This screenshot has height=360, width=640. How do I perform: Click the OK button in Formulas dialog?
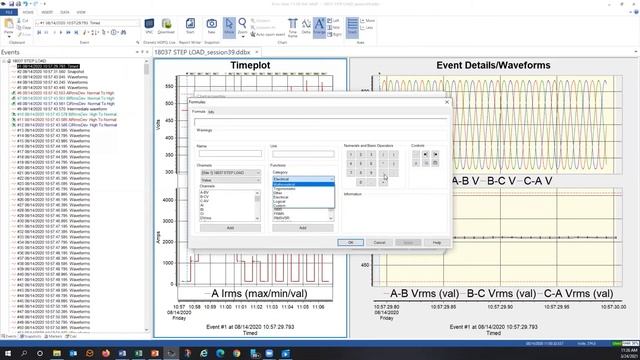(x=350, y=242)
